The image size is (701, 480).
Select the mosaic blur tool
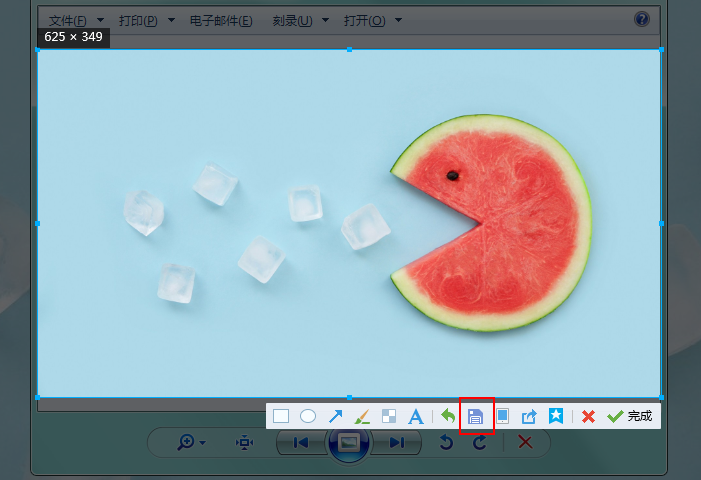pos(389,416)
